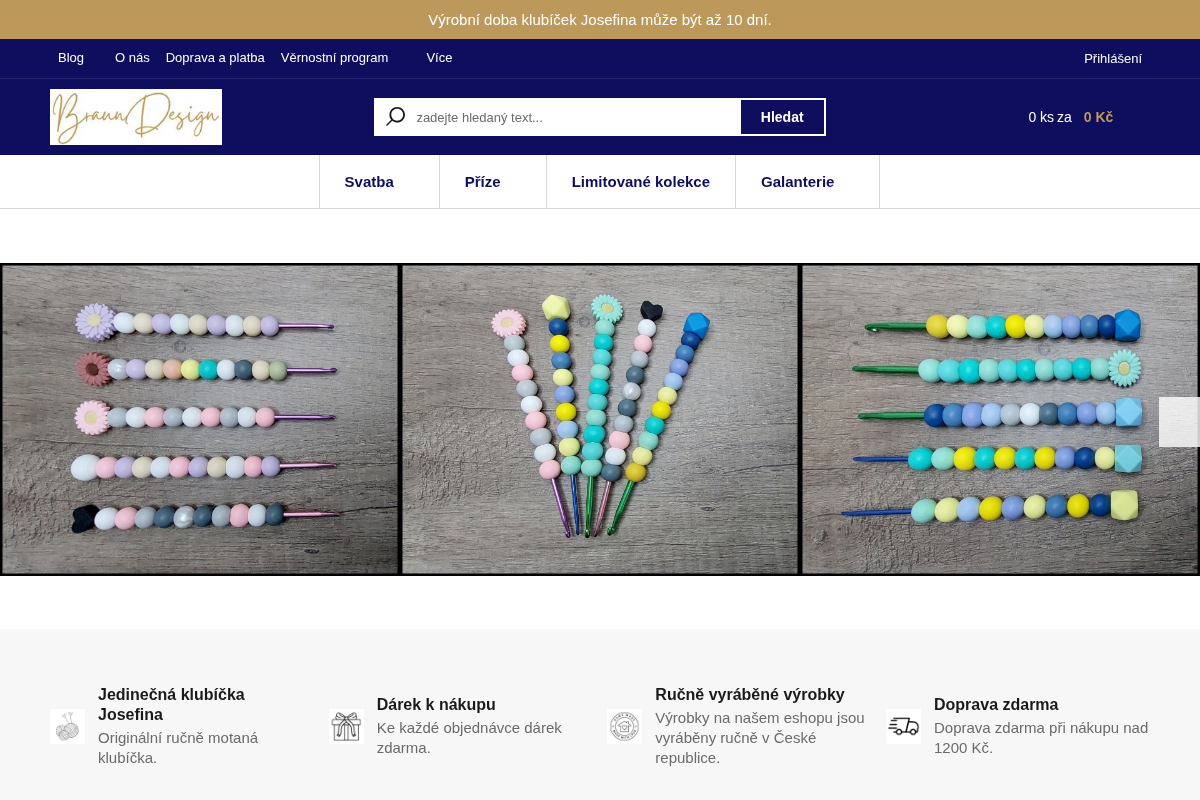Open the Braun Design logo homepage
The image size is (1200, 800).
[x=136, y=117]
